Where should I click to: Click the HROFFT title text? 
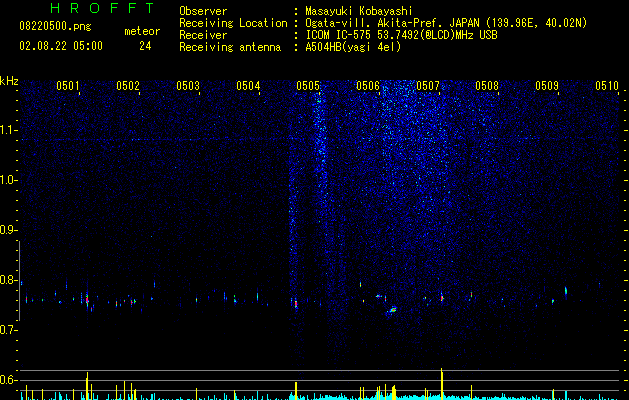click(102, 8)
